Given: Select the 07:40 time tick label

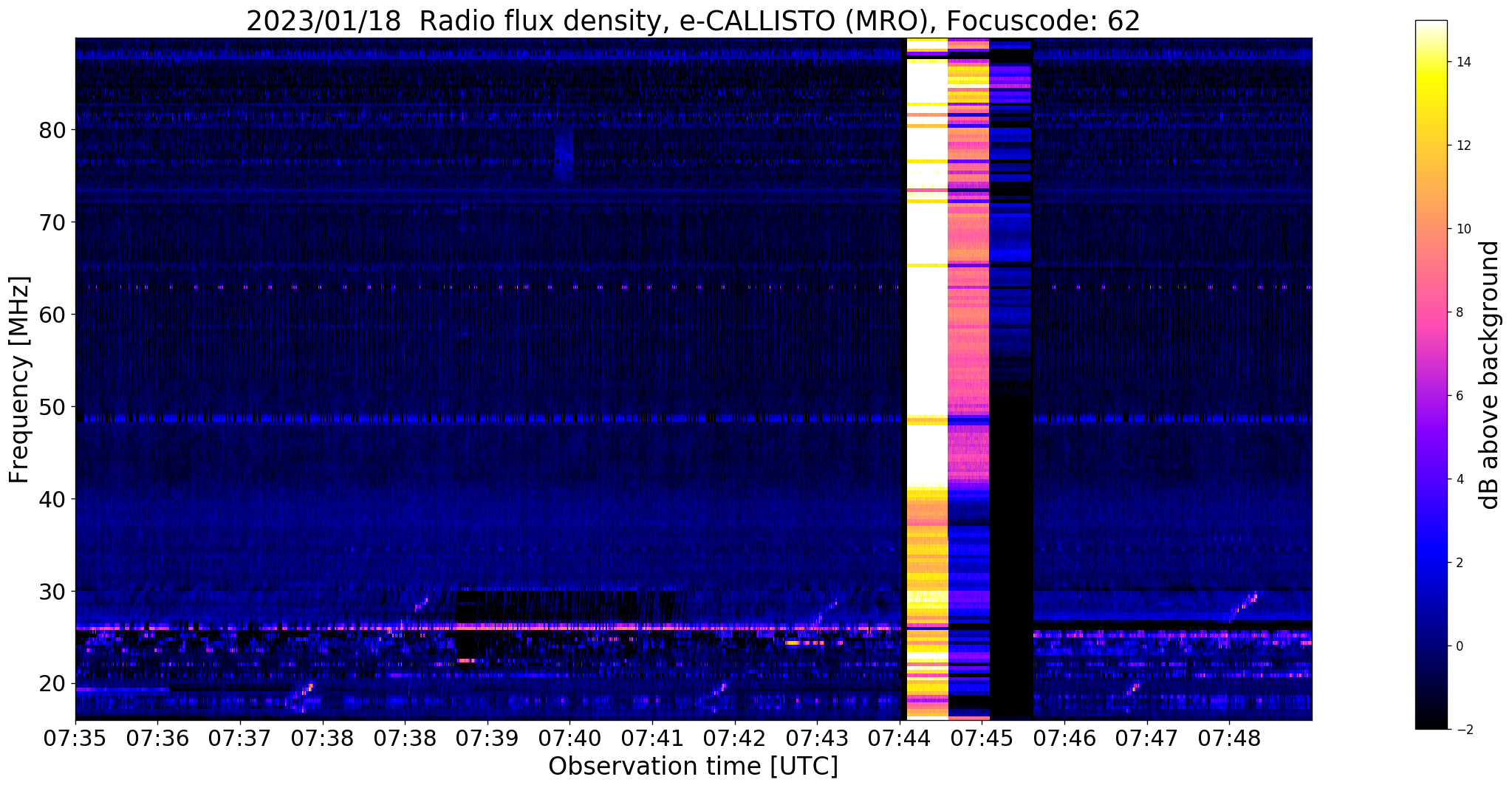Looking at the screenshot, I should click(569, 739).
